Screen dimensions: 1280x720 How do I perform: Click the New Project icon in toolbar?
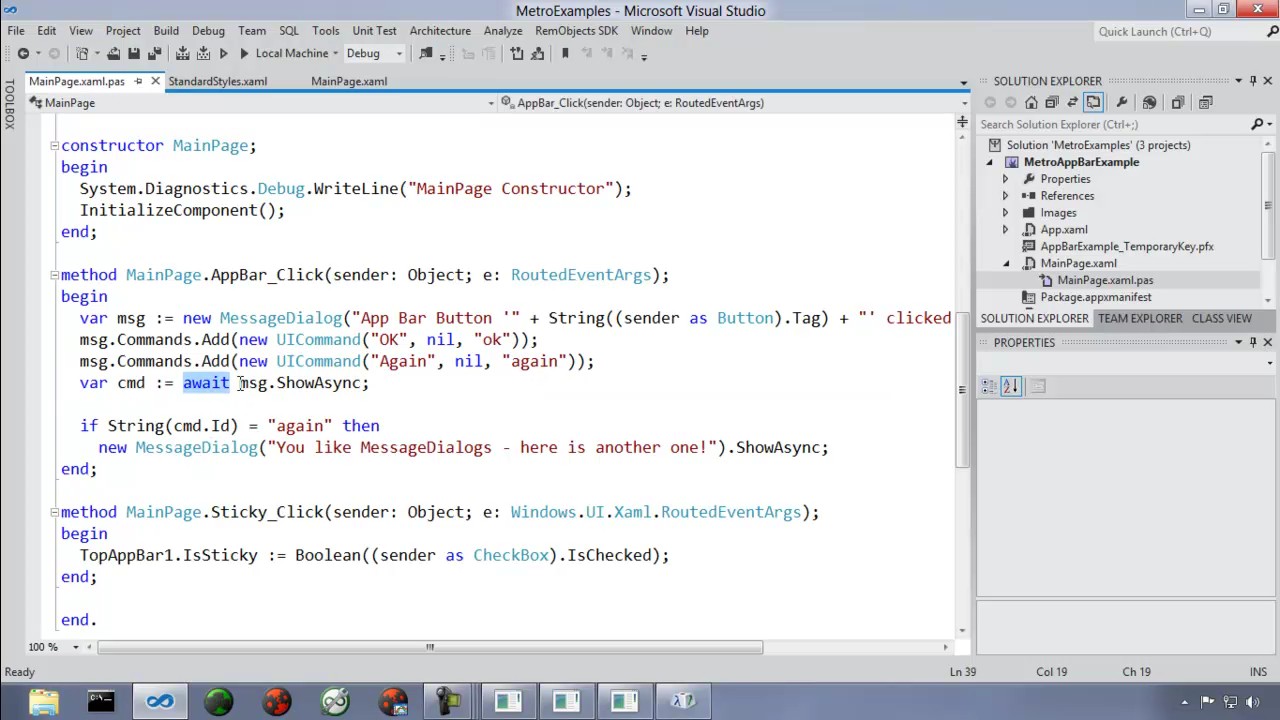(81, 53)
